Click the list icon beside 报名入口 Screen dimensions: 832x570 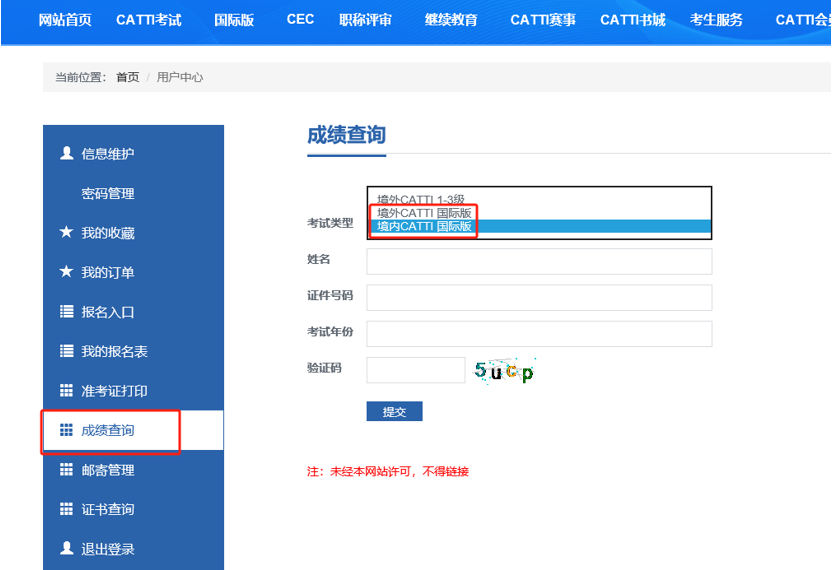66,312
